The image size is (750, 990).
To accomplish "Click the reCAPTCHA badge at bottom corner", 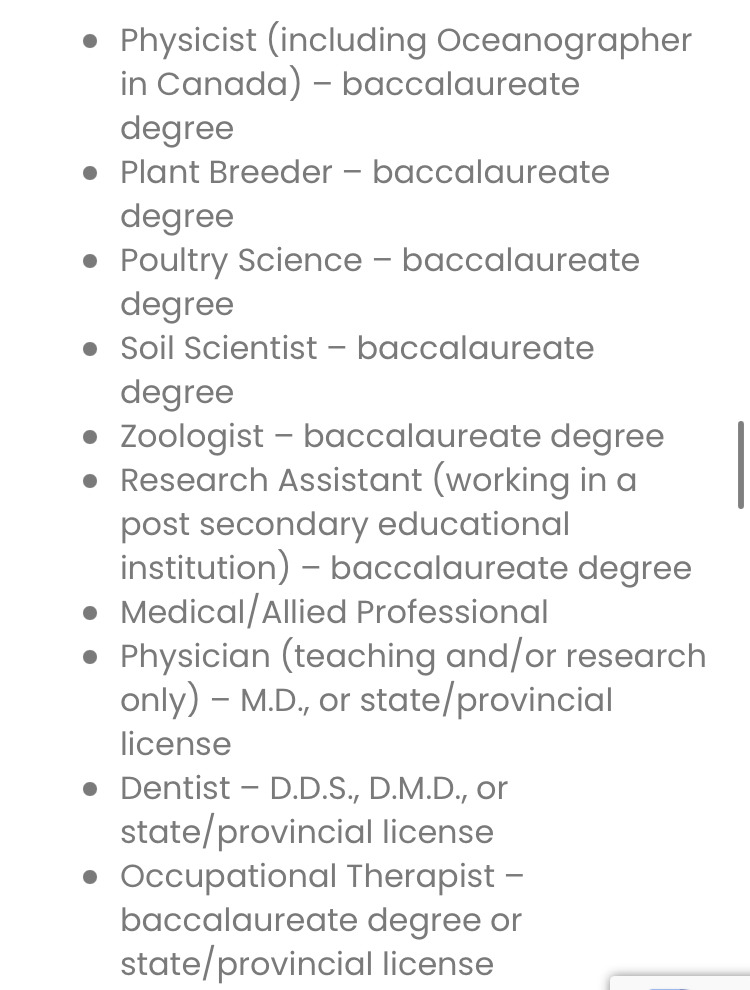I will [x=682, y=982].
